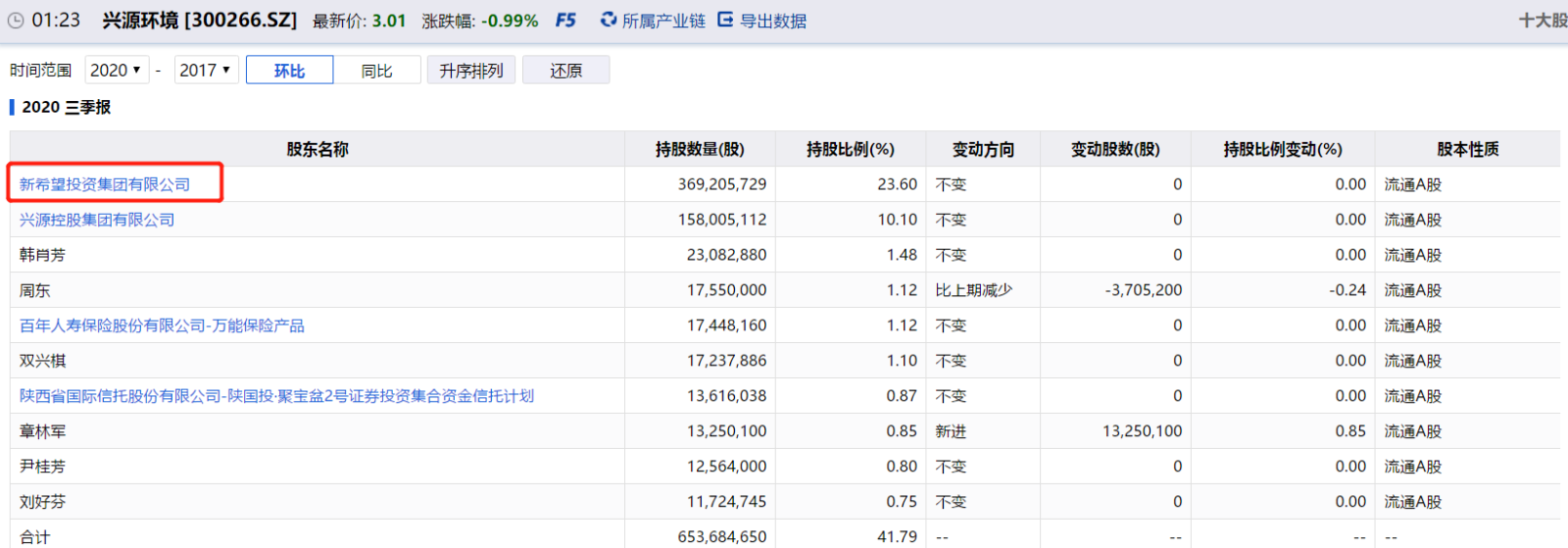Click the 所属产业链 cycle icon
Viewport: 1568px width, 548px height.
[609, 20]
